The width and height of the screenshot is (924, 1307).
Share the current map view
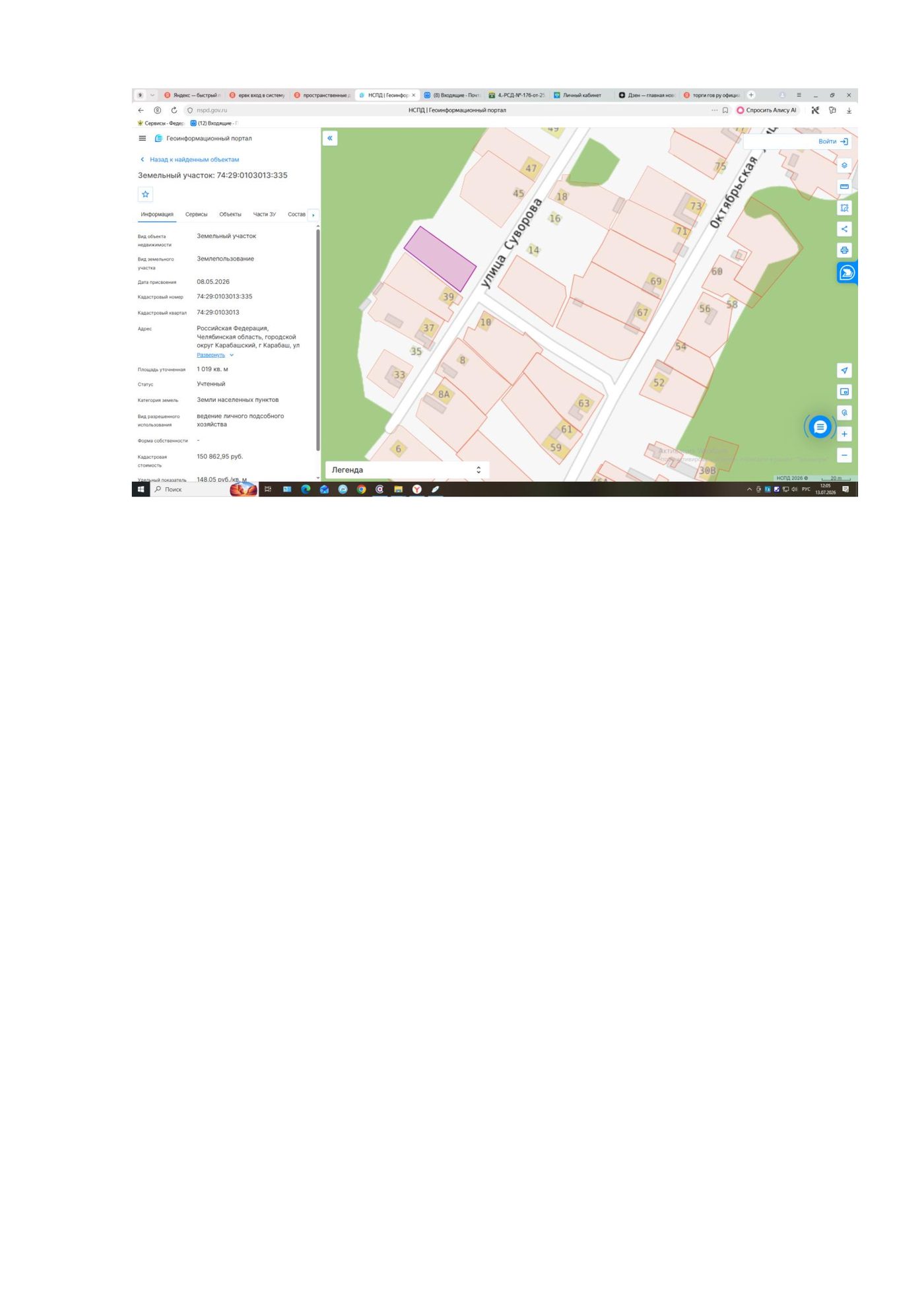coord(843,228)
